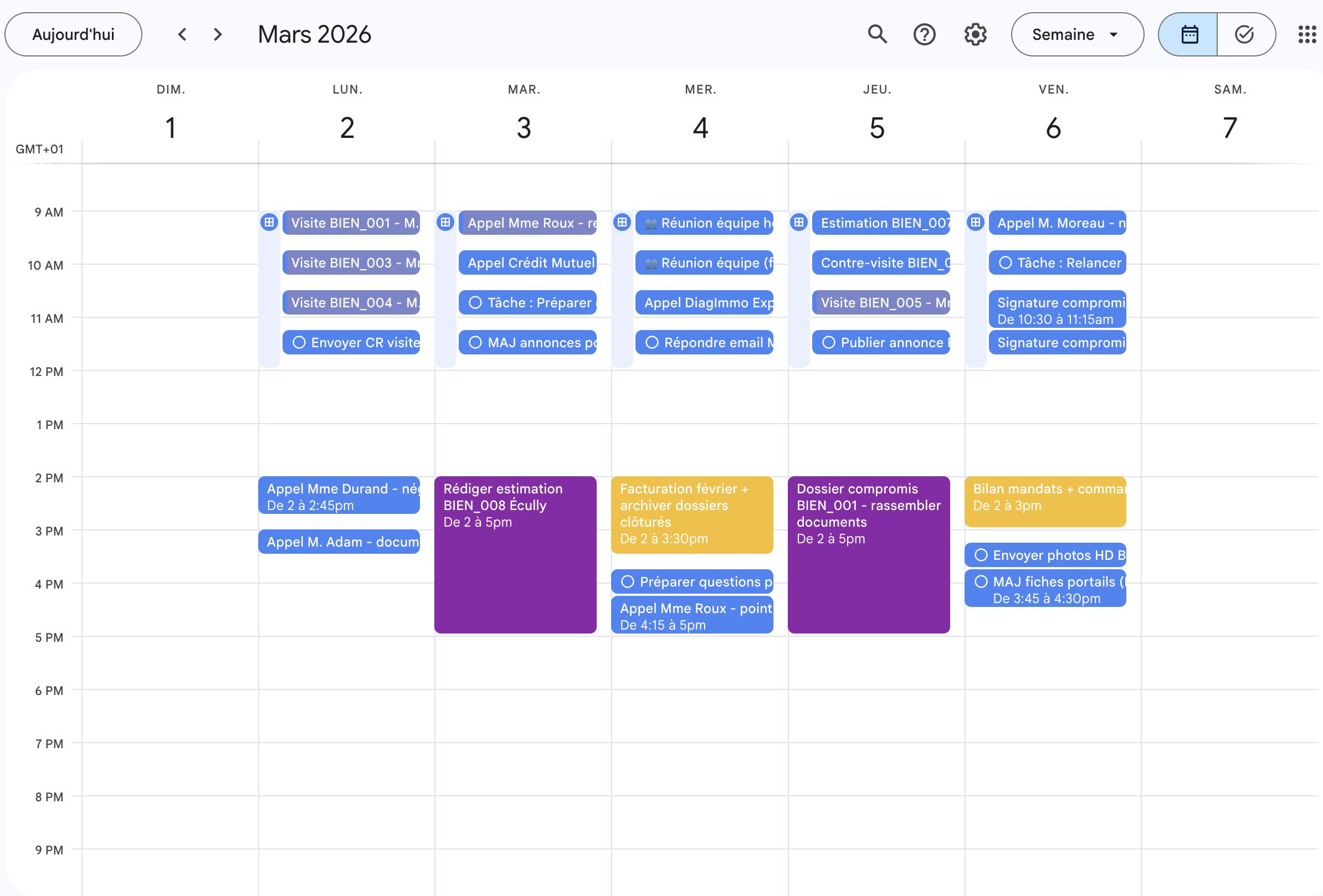Select Friday 6 day header
Screen dimensions: 1323x896
[1053, 127]
